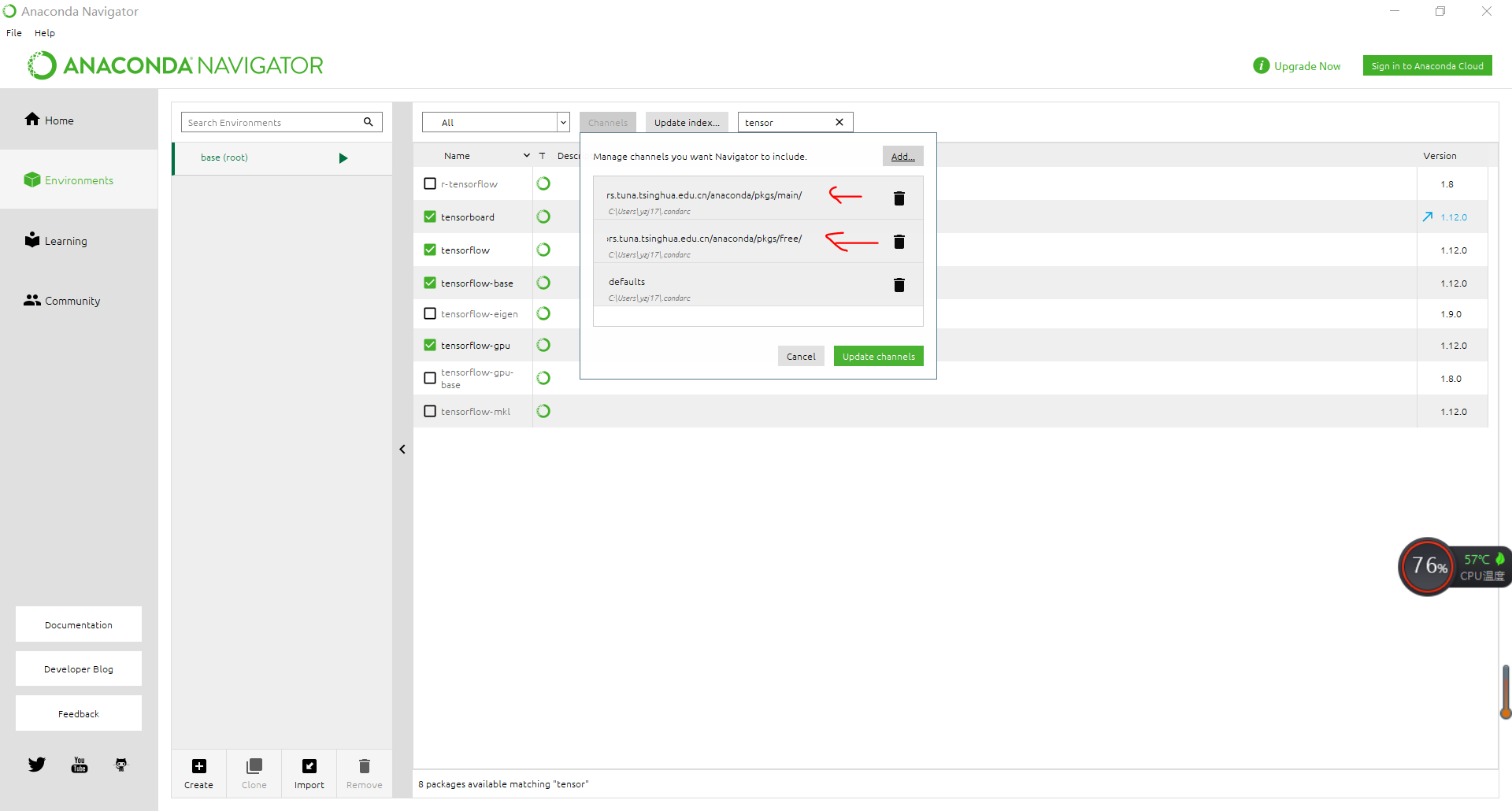The image size is (1512, 811).
Task: Delete the defaults channel
Action: (x=899, y=285)
